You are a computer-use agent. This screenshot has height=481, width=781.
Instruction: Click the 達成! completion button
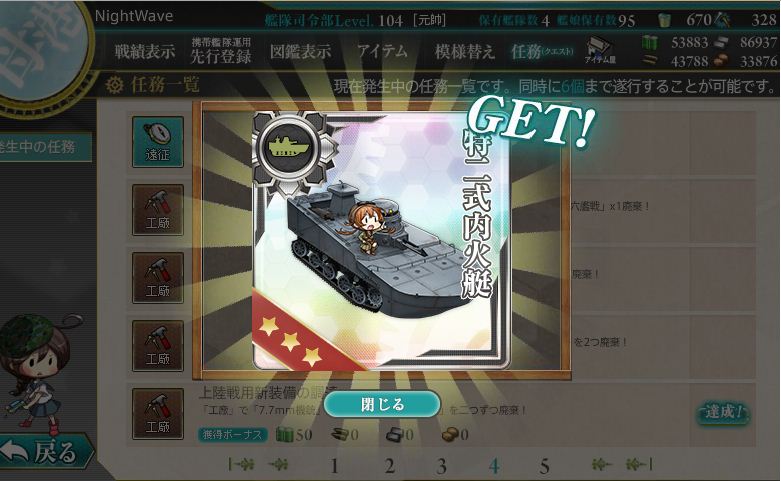(724, 412)
